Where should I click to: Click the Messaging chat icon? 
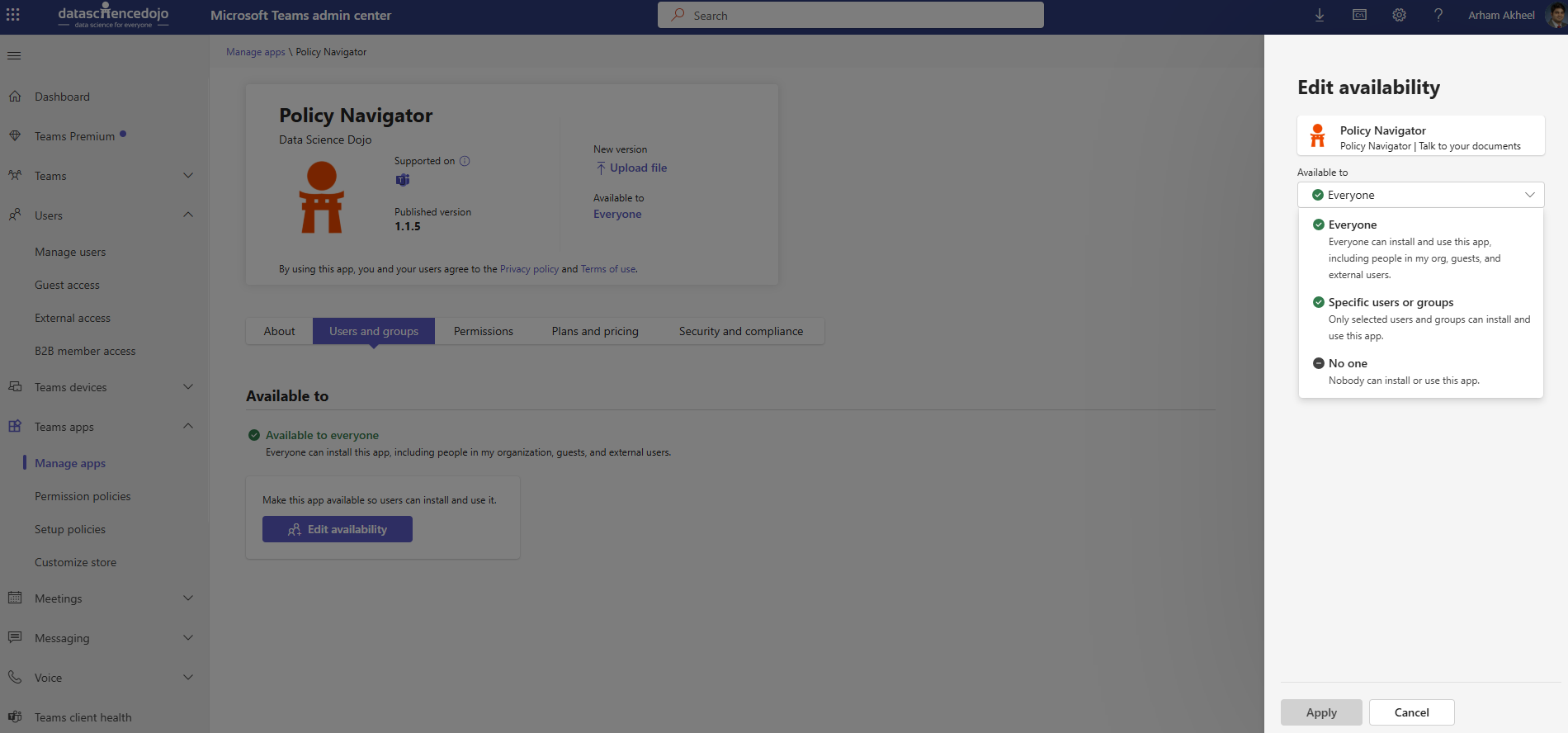(x=15, y=638)
